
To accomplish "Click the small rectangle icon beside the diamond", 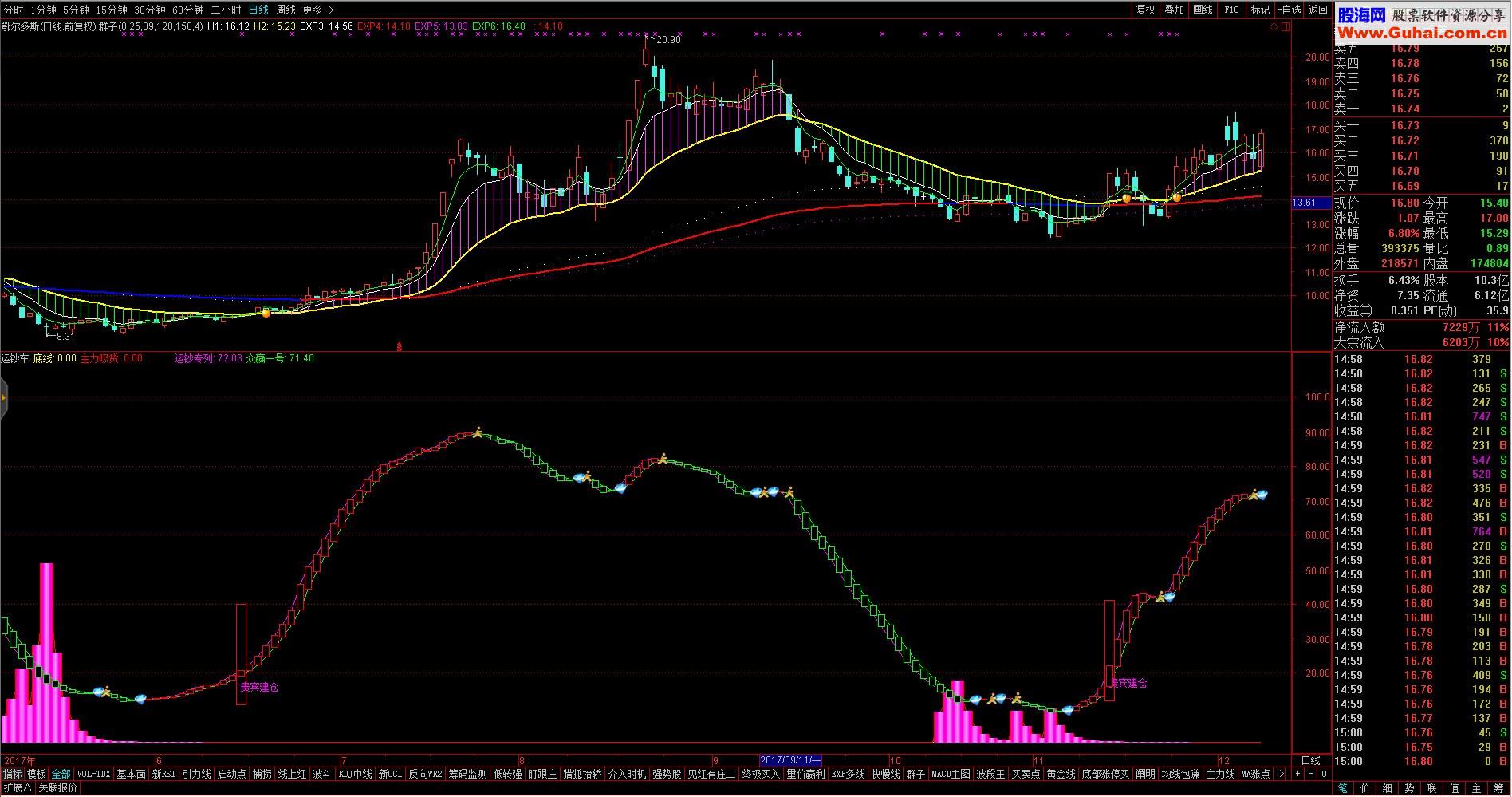I will (x=1284, y=27).
